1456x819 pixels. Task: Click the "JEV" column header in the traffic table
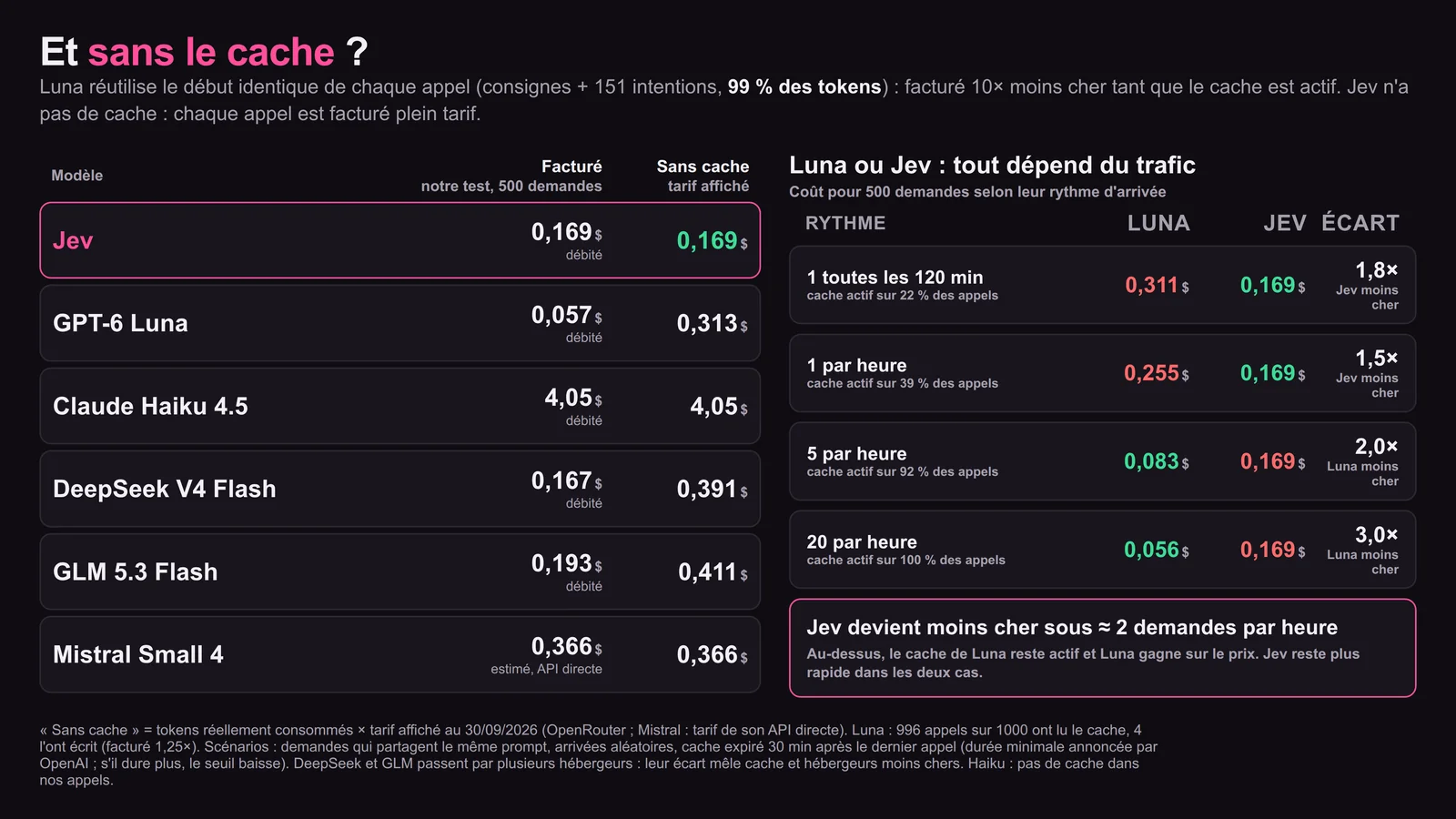pyautogui.click(x=1285, y=223)
